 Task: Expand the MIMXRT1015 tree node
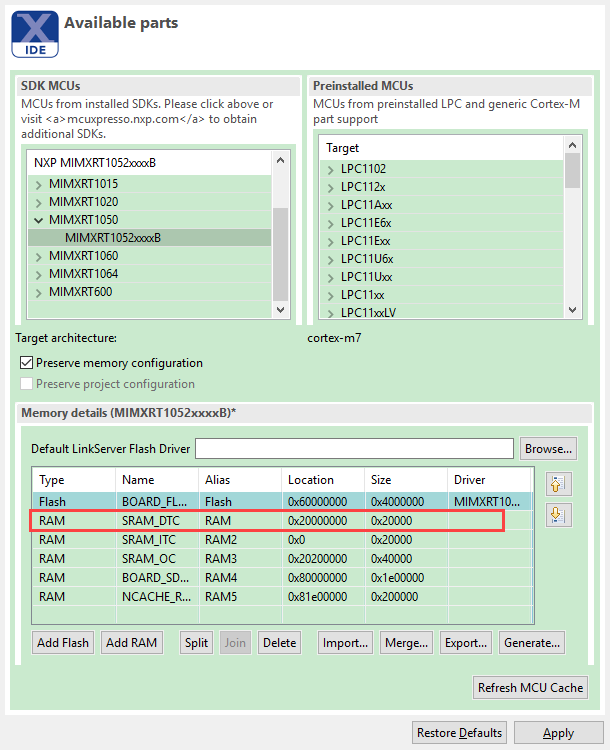point(39,184)
